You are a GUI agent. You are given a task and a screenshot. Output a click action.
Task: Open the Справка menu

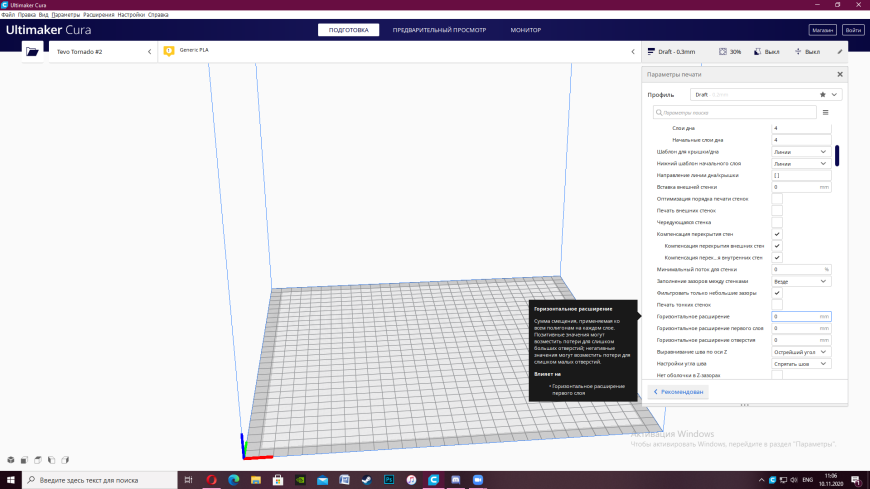pos(158,14)
